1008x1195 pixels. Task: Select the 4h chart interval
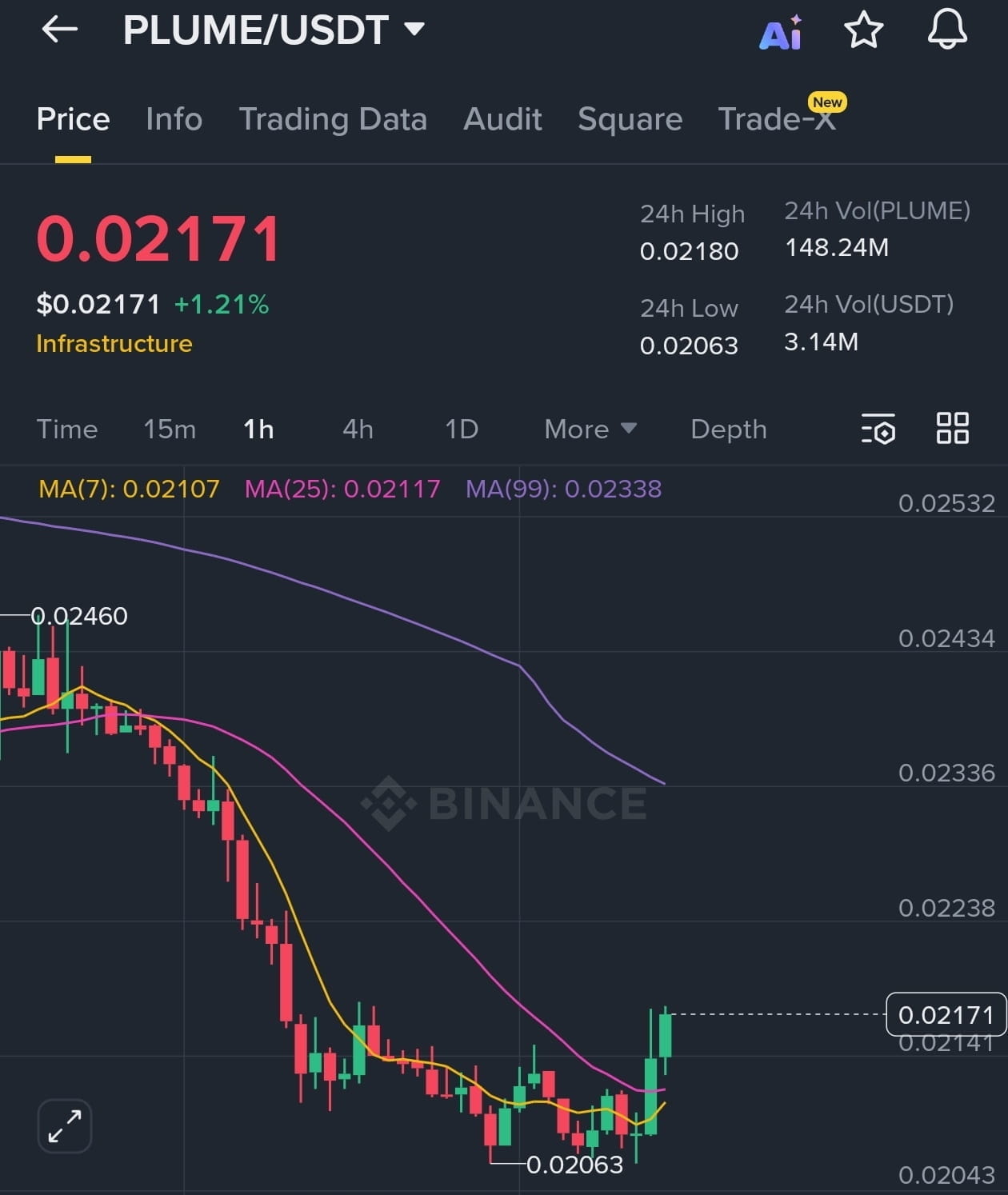[358, 430]
